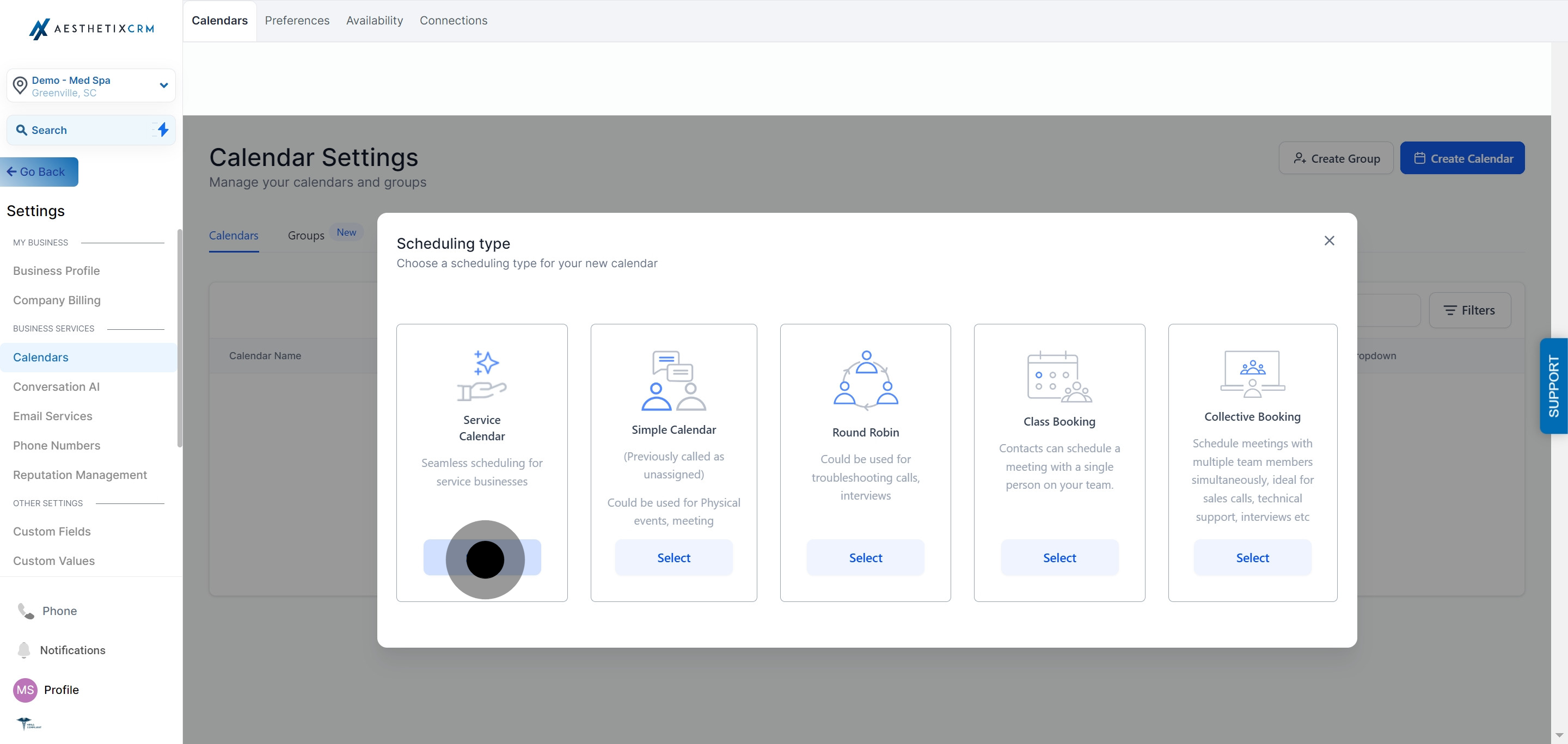Click the Class Booking calendar icon

click(x=1059, y=376)
